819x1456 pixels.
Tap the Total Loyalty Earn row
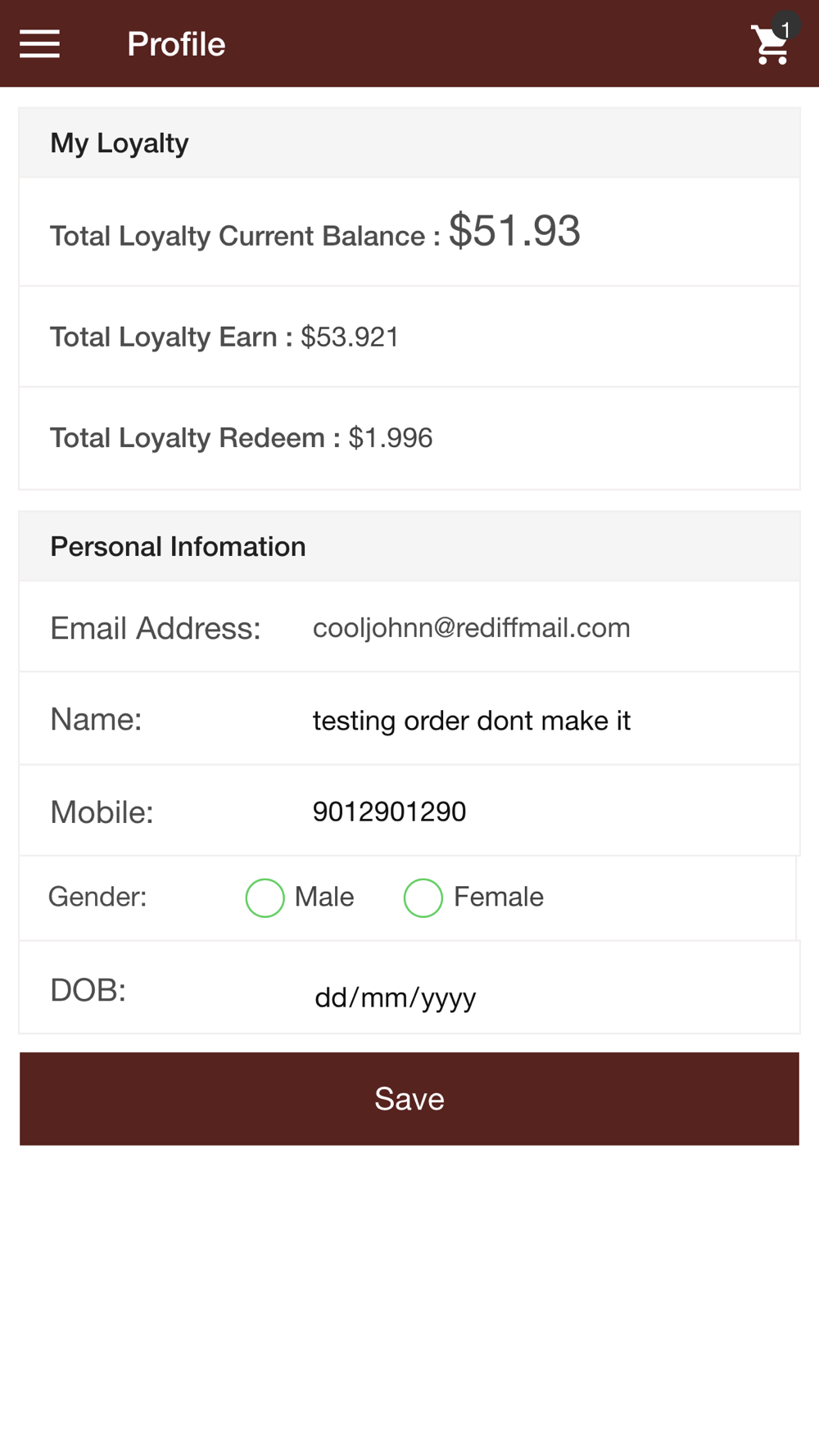[409, 337]
